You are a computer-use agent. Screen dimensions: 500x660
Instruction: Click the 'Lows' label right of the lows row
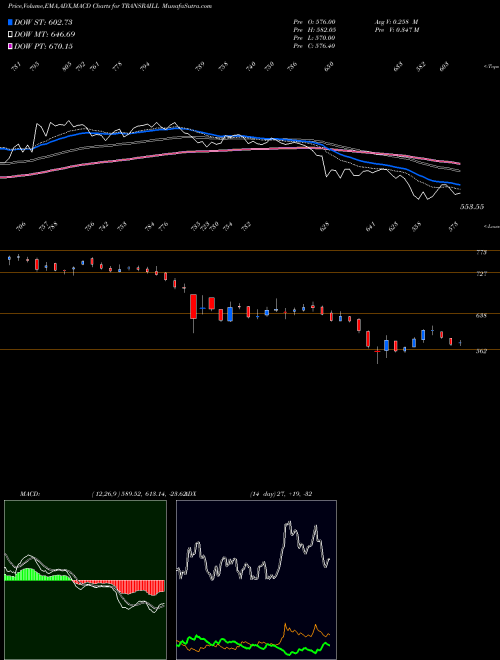(x=492, y=226)
